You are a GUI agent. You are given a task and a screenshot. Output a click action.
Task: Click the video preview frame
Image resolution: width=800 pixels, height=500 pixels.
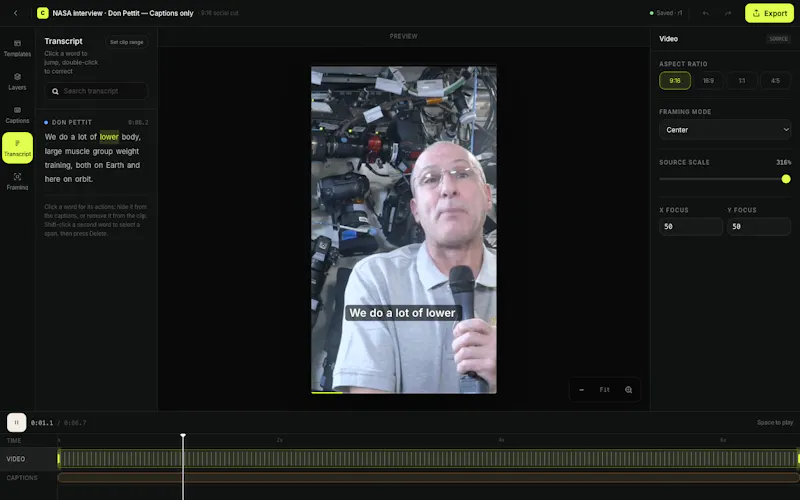[x=404, y=230]
